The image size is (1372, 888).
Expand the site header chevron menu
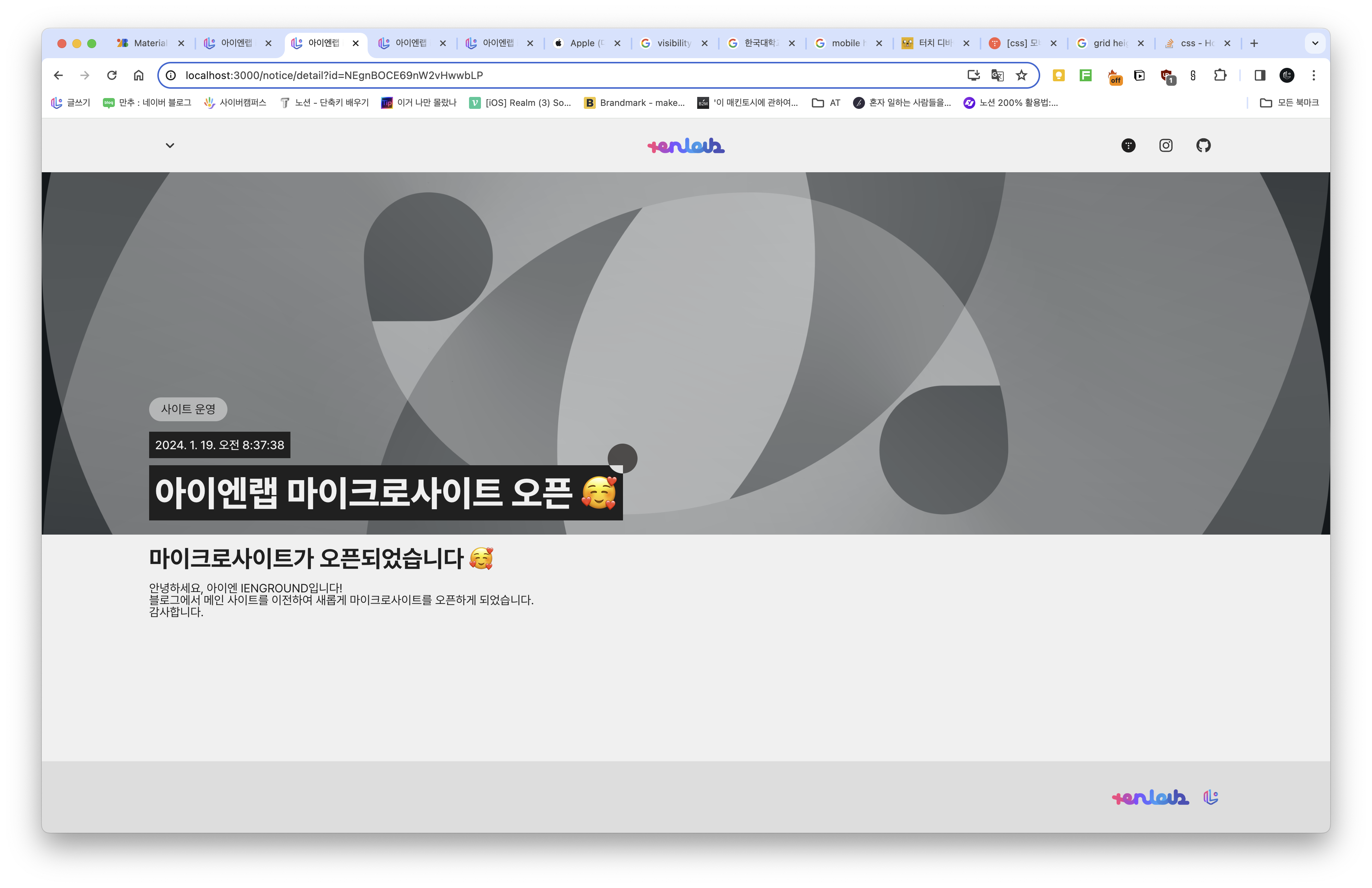click(x=170, y=145)
